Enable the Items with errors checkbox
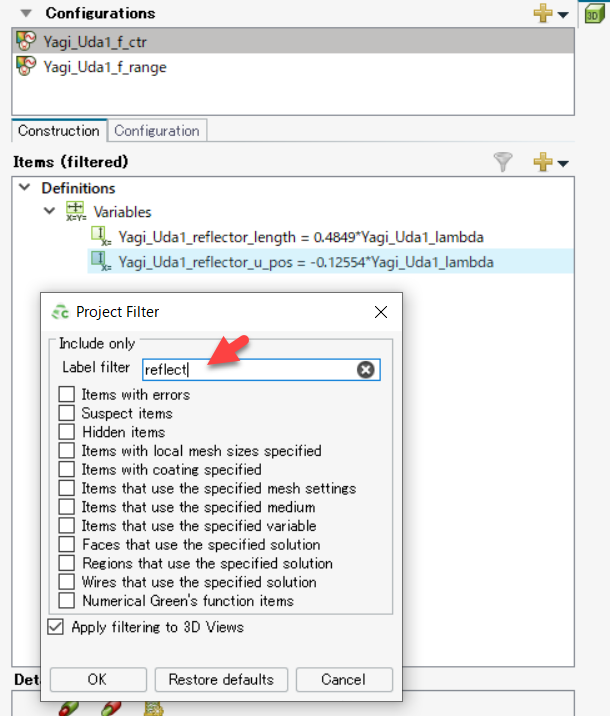 [67, 394]
